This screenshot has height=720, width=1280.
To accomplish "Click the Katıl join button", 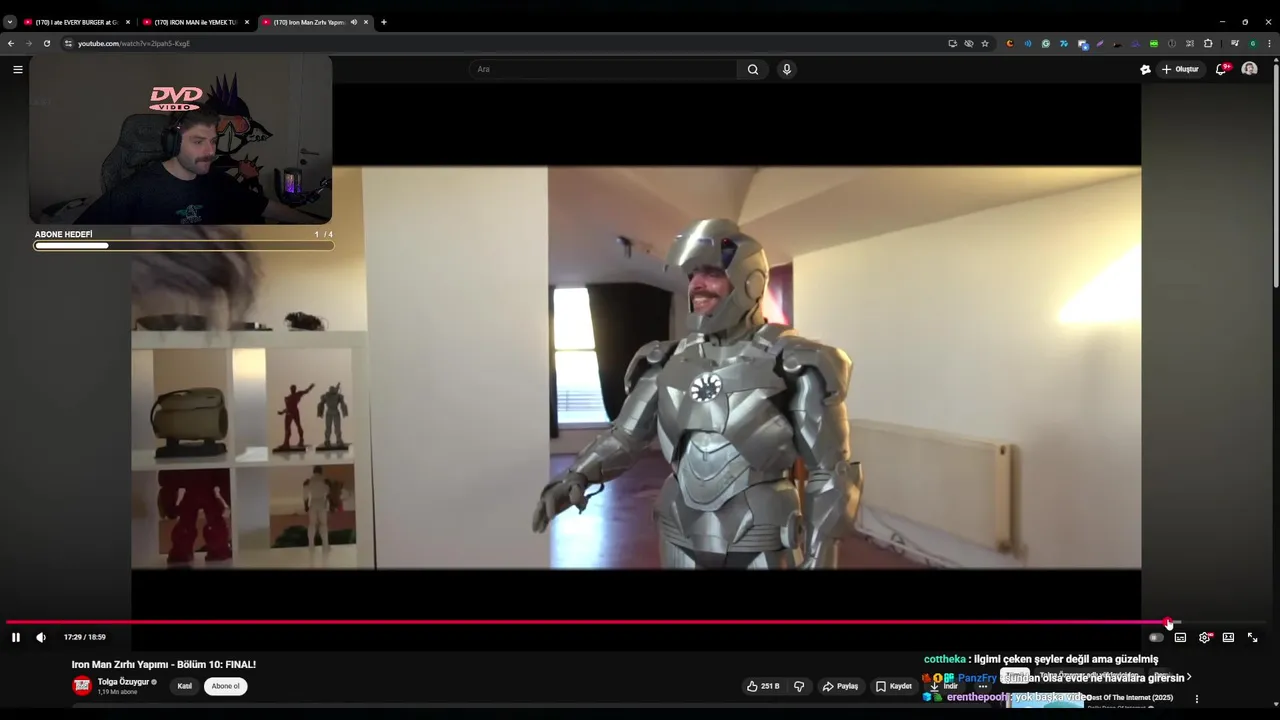I will (x=185, y=686).
